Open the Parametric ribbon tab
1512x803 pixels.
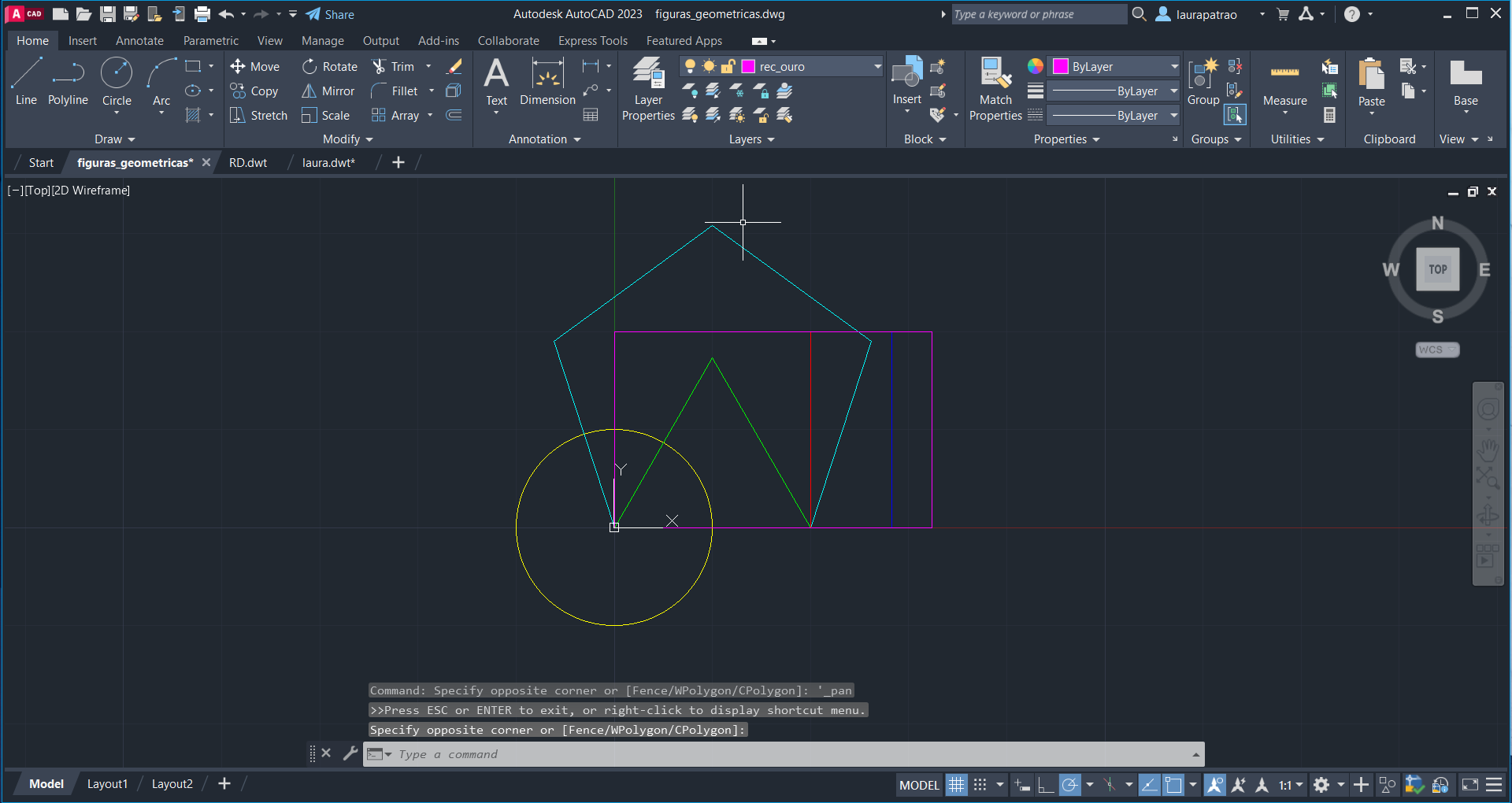point(210,40)
